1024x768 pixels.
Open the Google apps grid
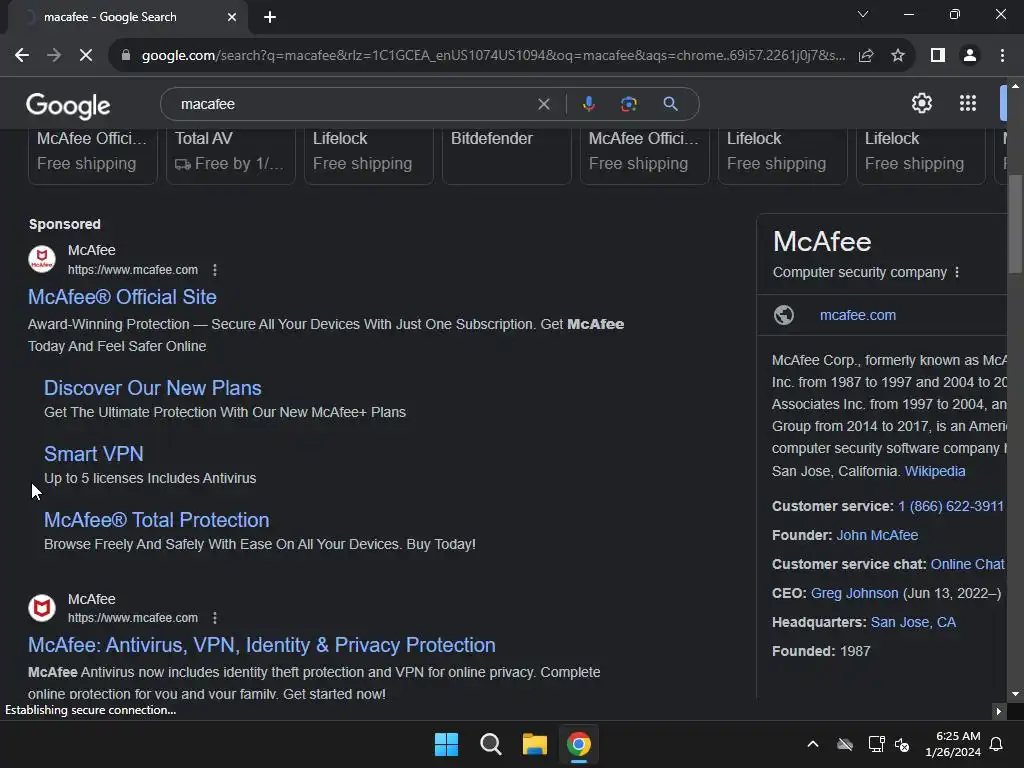[968, 103]
